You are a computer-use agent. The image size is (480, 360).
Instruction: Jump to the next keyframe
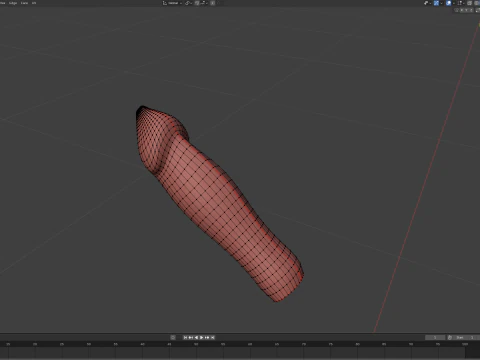click(x=207, y=337)
